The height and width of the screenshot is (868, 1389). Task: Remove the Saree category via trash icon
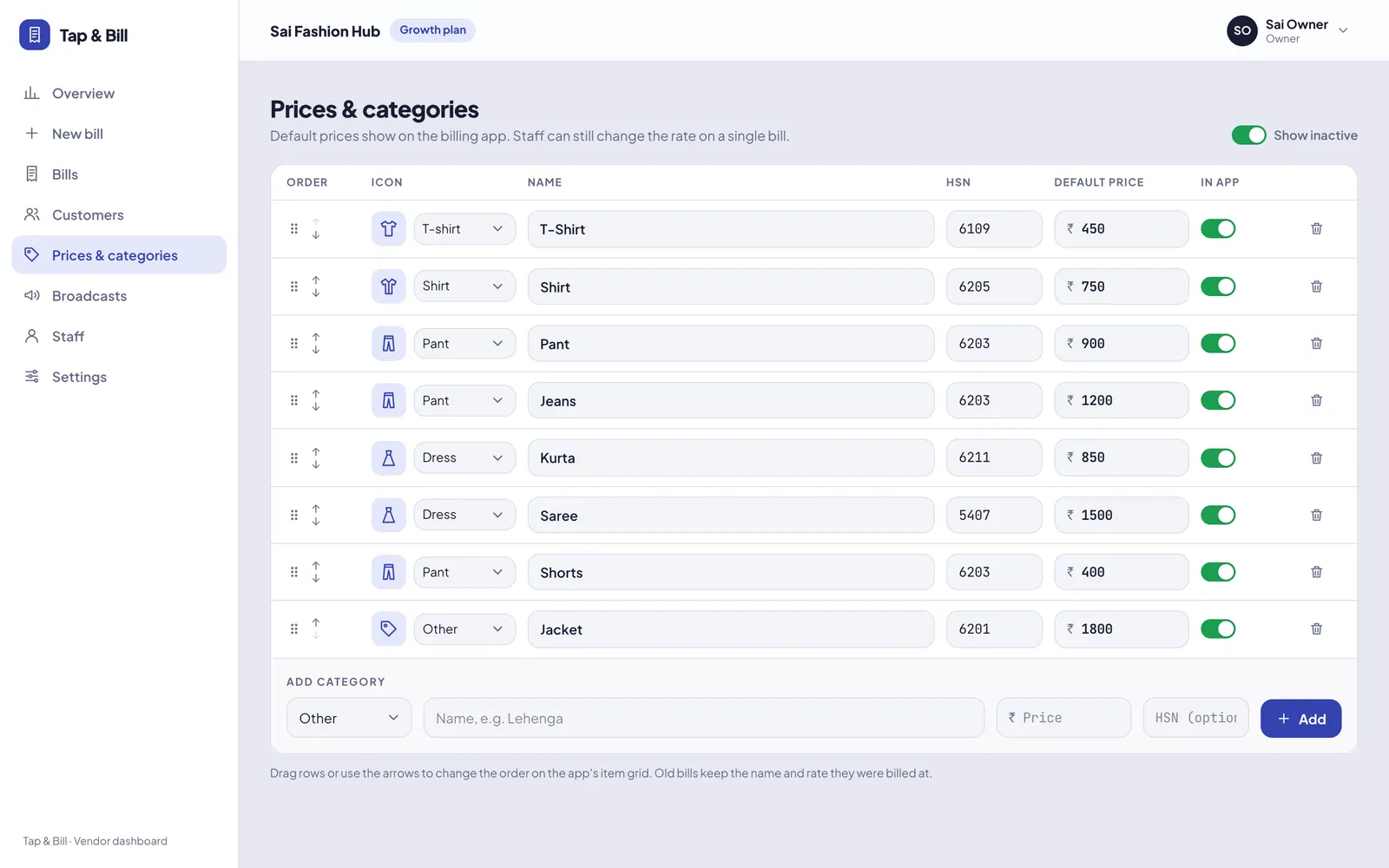(1316, 515)
